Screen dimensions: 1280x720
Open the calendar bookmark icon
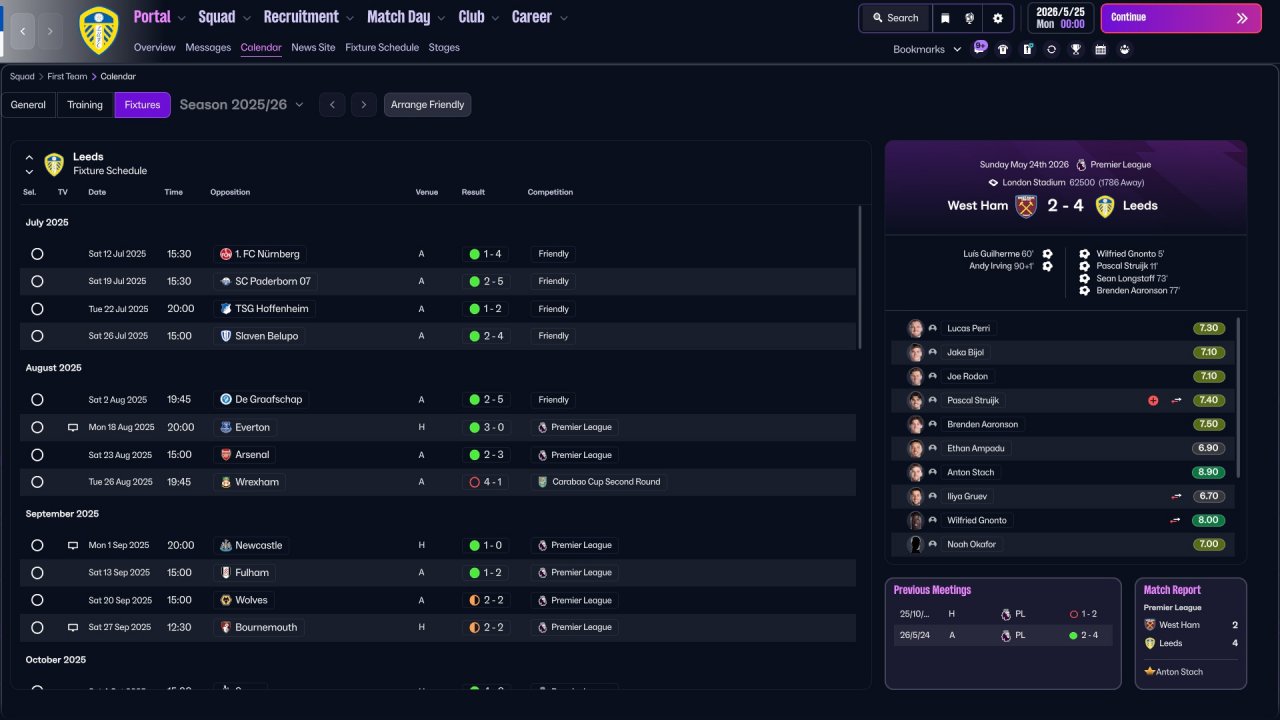click(1100, 49)
